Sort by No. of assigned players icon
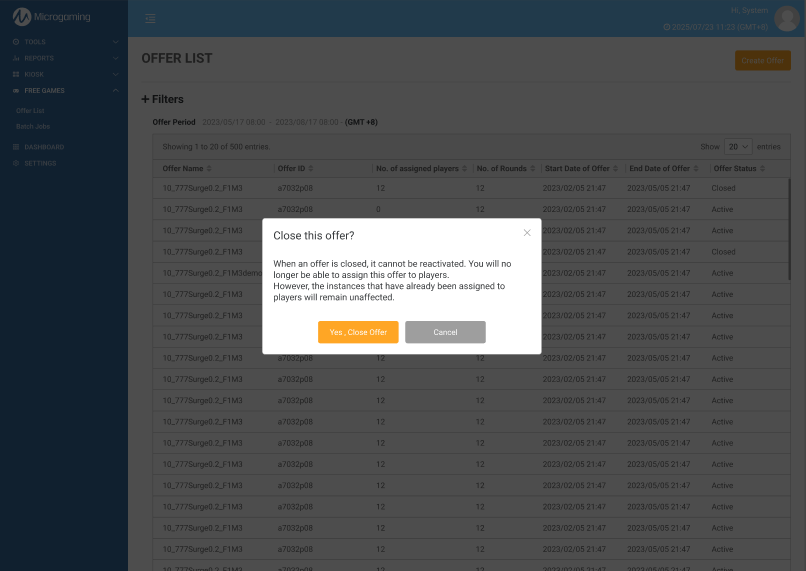 coord(465,169)
